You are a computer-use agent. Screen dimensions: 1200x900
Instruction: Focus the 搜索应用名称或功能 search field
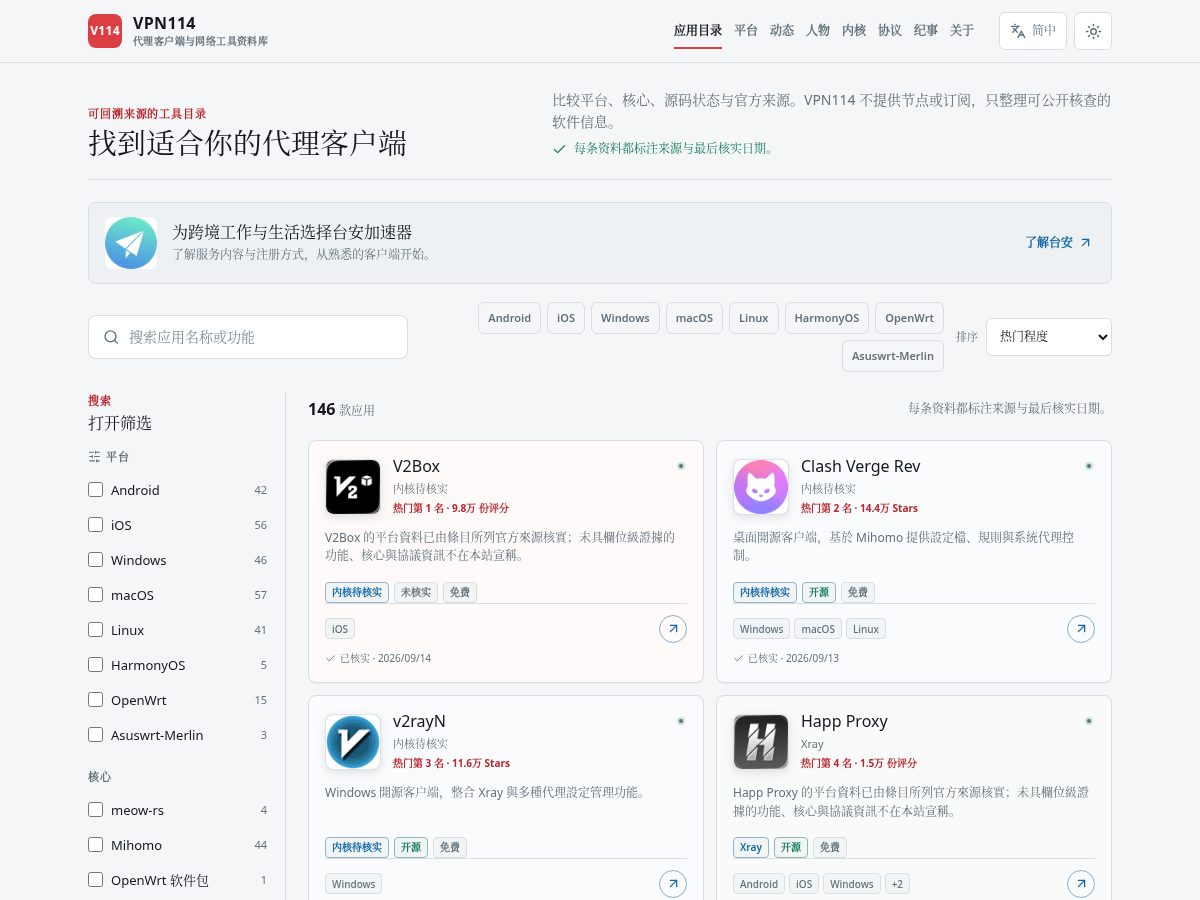(x=248, y=337)
